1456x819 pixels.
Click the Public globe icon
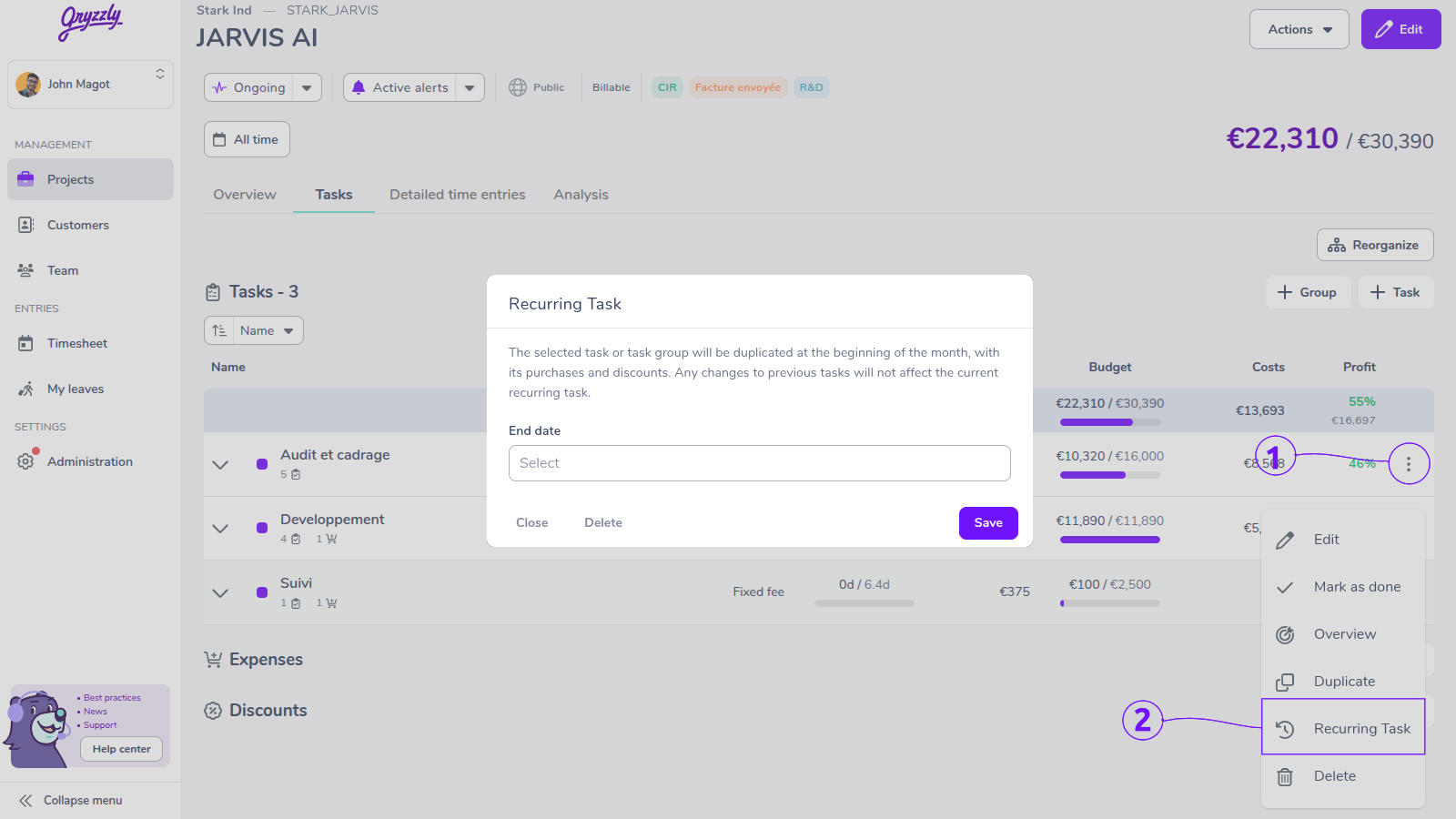pyautogui.click(x=518, y=87)
